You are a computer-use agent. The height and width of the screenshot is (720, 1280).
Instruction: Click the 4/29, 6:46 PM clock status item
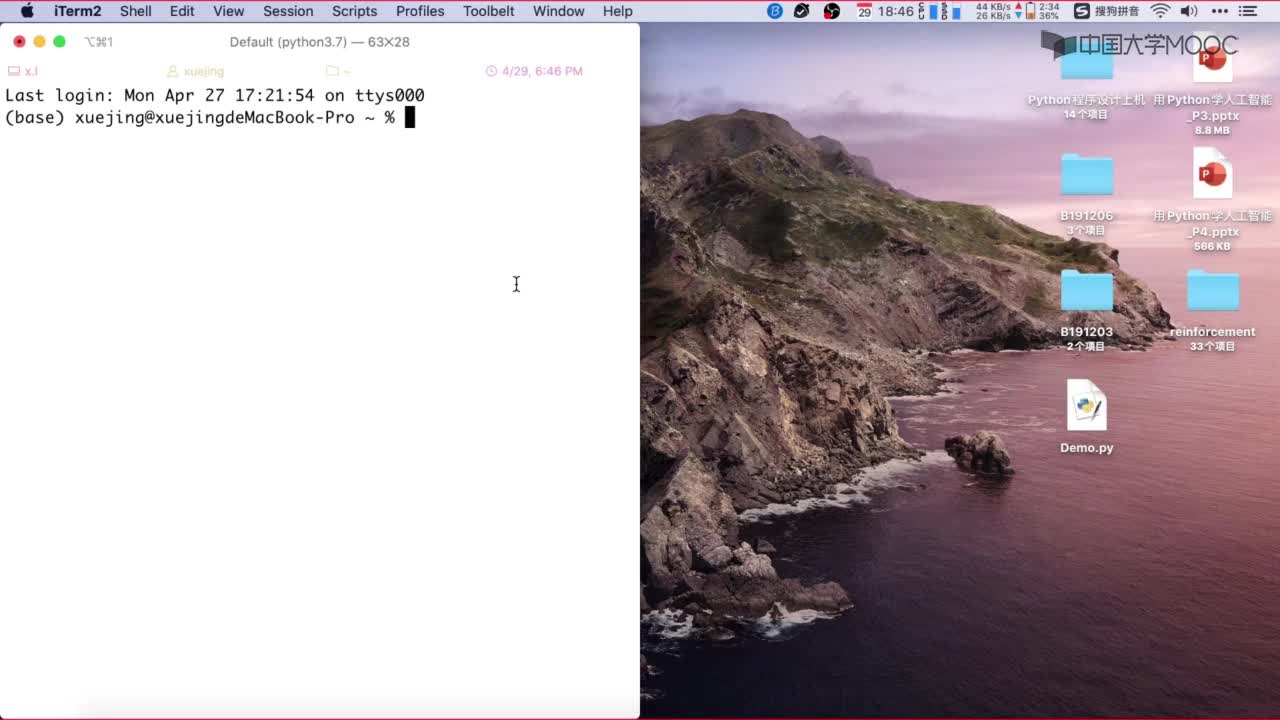tap(534, 71)
